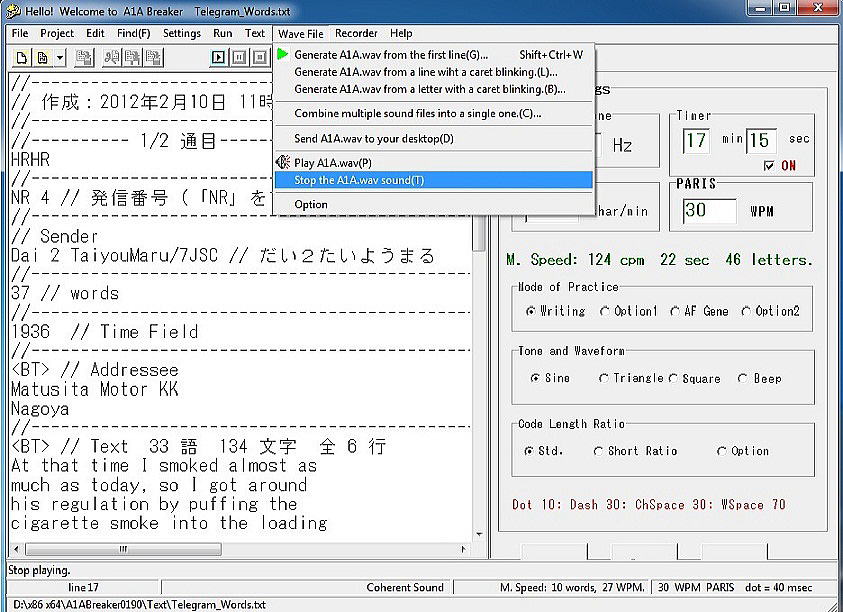Select Send A1A.wav to your desktop
This screenshot has height=612, width=843.
[373, 138]
